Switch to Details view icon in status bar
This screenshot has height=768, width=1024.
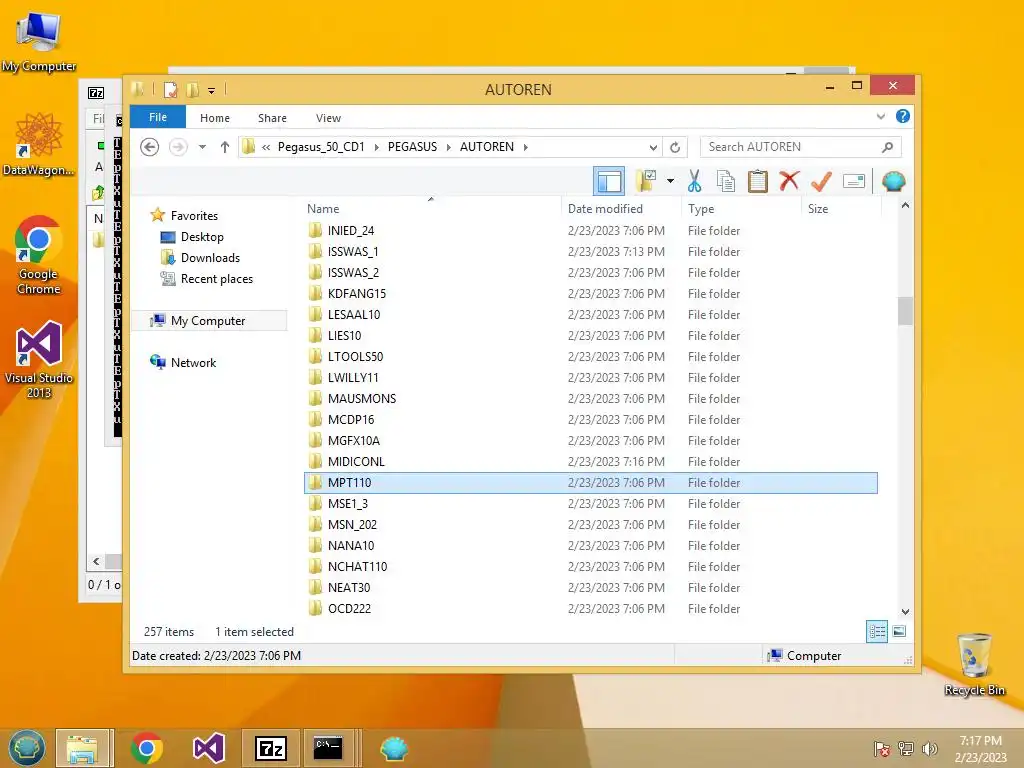pos(877,631)
